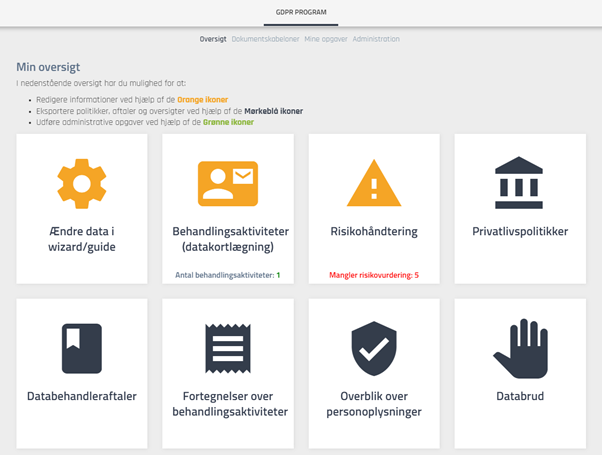Click 'Antal behandlingsaktiviteter: 1' text
602x455 pixels.
[228, 275]
